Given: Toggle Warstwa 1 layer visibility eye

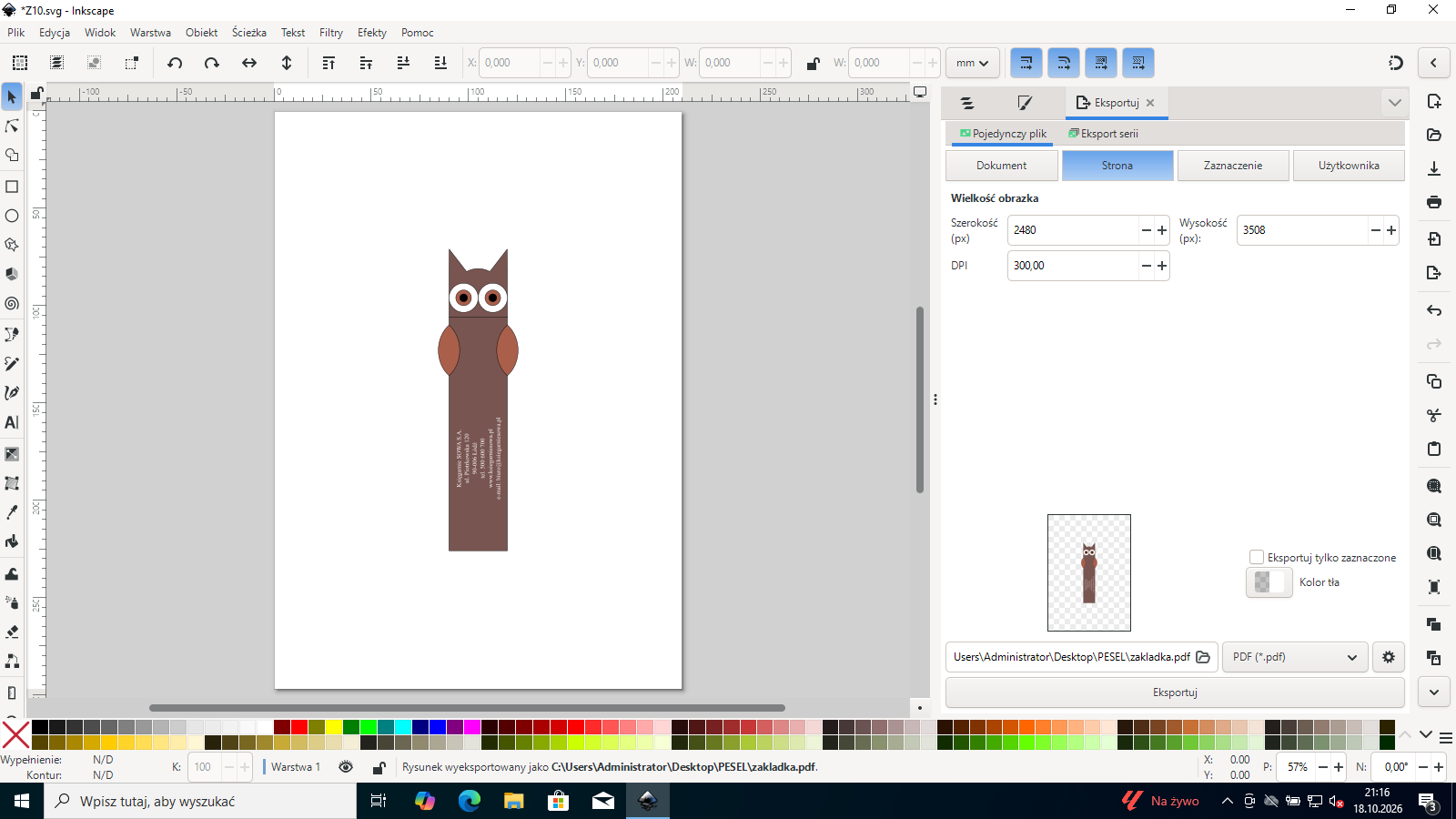Looking at the screenshot, I should coord(346,767).
